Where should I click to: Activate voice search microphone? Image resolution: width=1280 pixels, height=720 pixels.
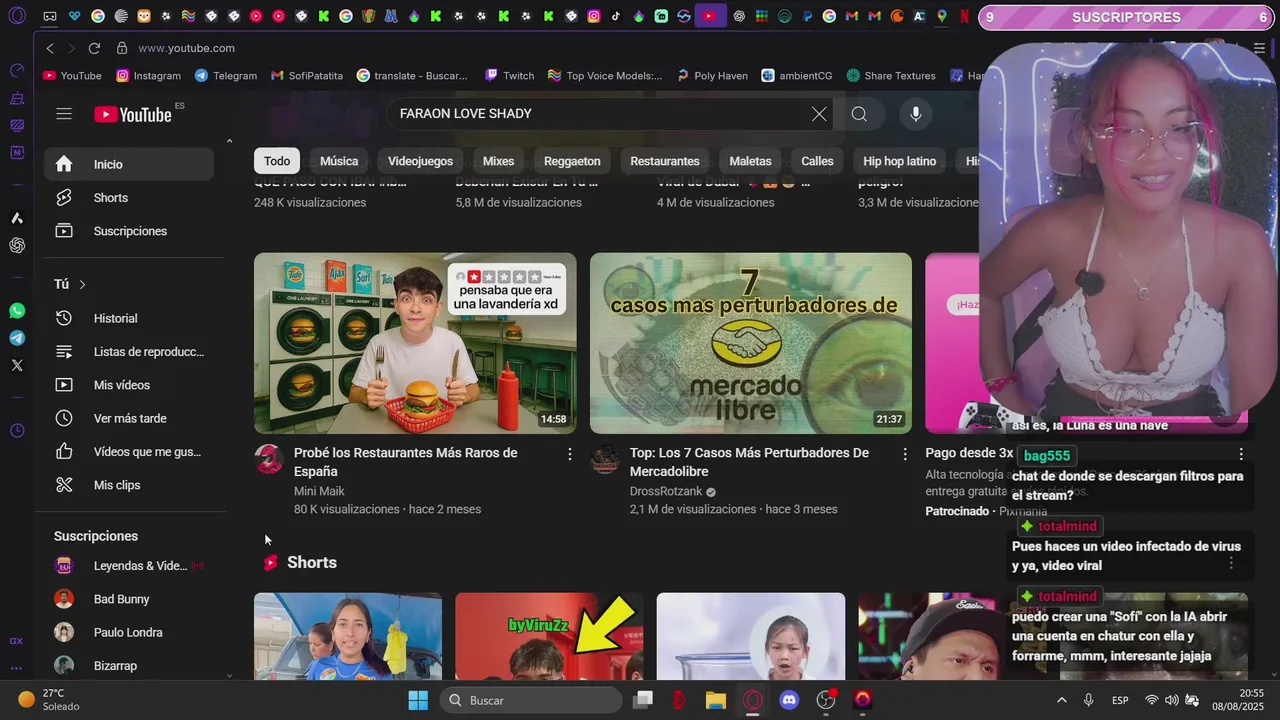pyautogui.click(x=915, y=114)
